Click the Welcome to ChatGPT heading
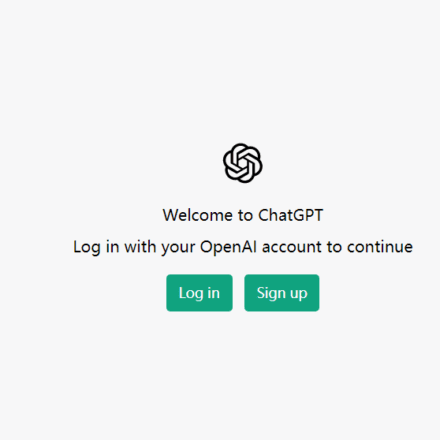 tap(243, 215)
